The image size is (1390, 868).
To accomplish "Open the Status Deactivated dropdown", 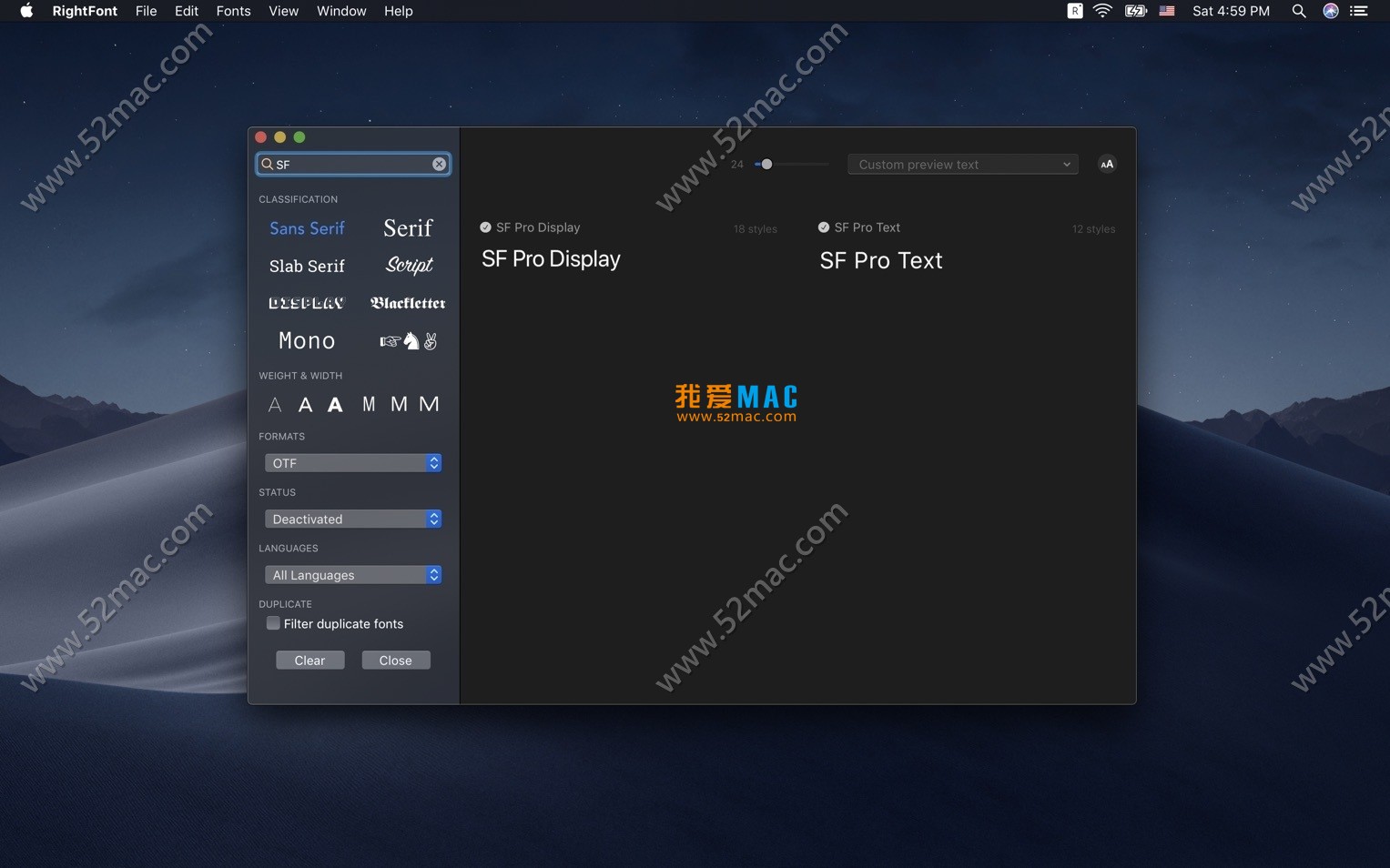I will [353, 519].
